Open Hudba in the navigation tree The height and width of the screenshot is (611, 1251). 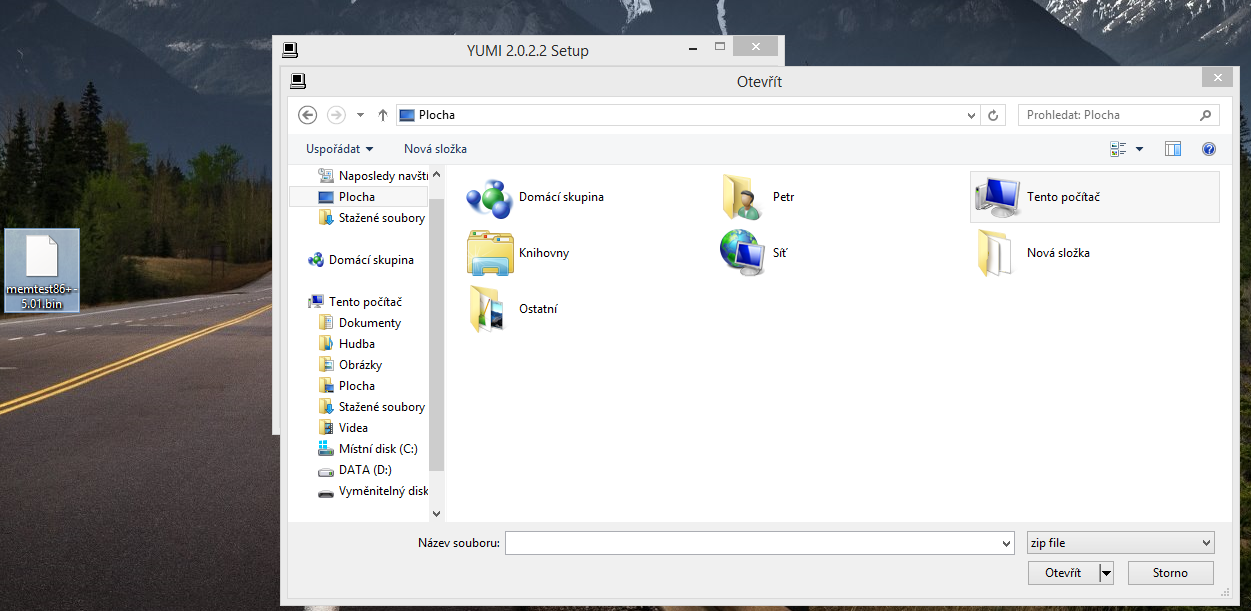347,344
